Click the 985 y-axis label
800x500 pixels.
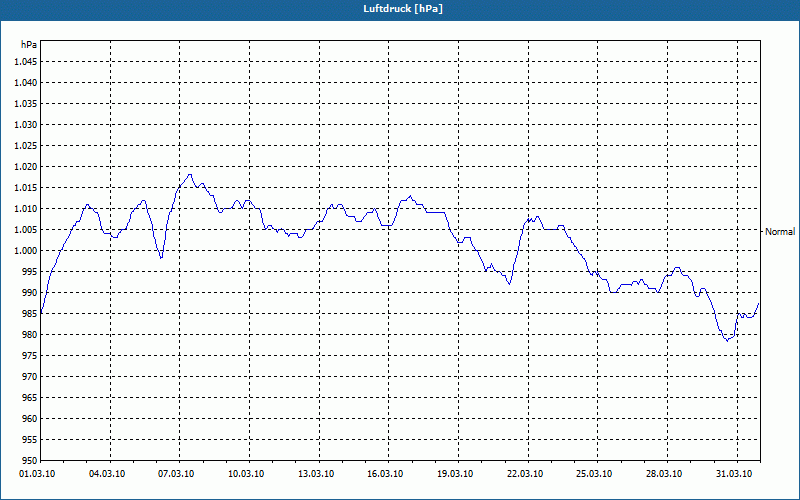pos(30,314)
